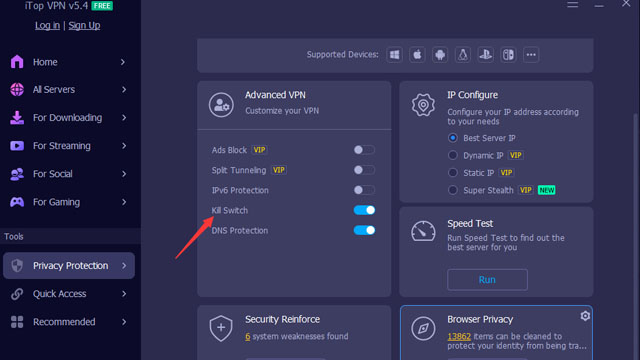This screenshot has width=640, height=360.
Task: Click the For Streaming play icon
Action: click(17, 146)
